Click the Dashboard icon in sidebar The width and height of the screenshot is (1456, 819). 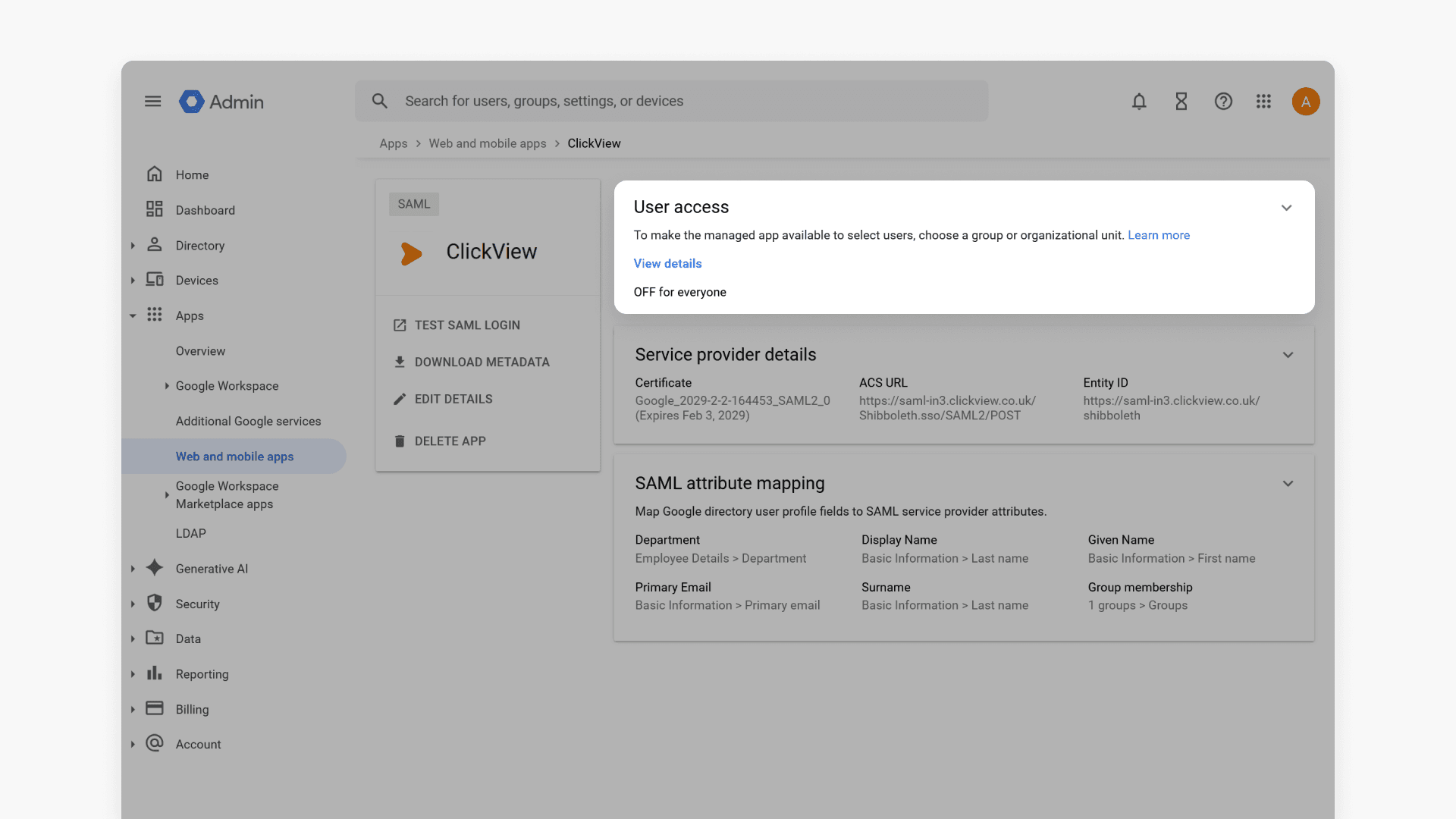tap(155, 209)
